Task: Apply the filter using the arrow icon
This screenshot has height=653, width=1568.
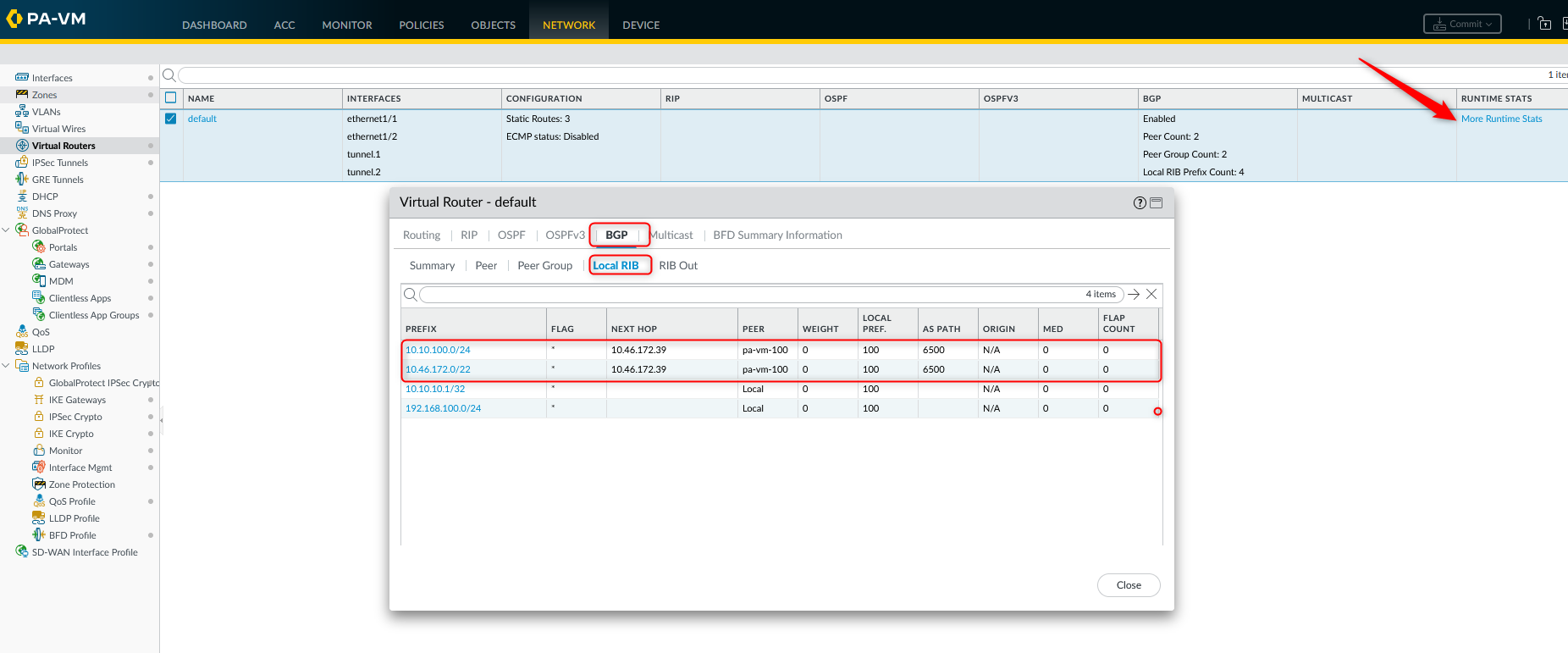Action: click(x=1134, y=294)
